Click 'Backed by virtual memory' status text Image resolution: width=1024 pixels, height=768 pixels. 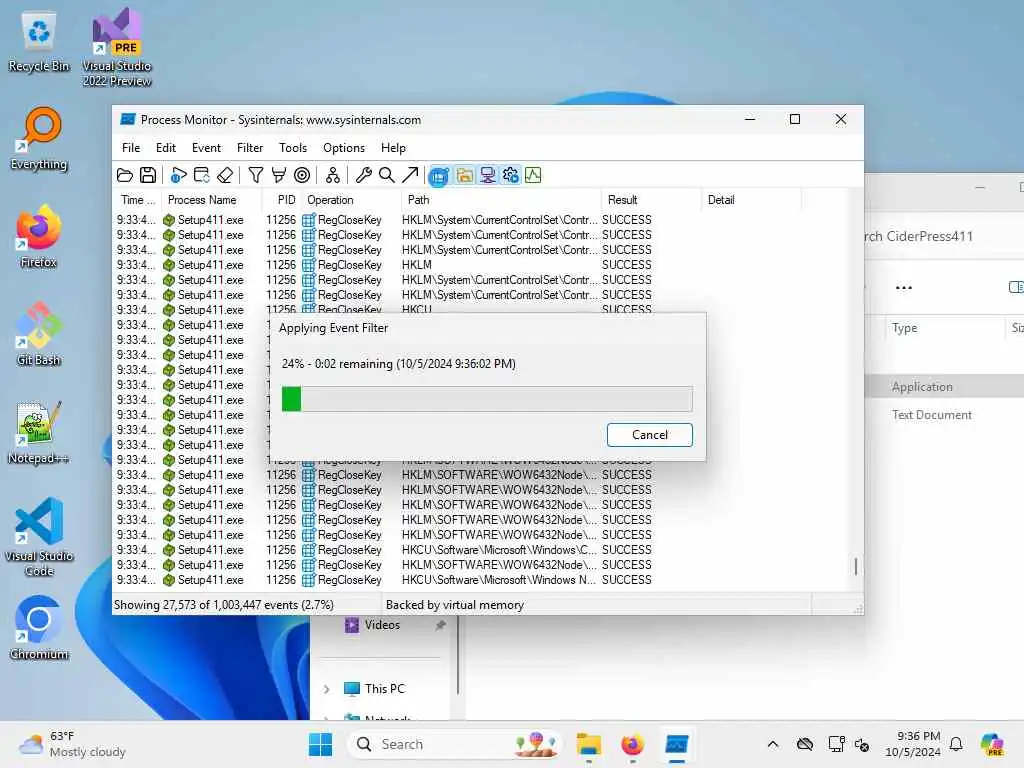[x=455, y=605]
